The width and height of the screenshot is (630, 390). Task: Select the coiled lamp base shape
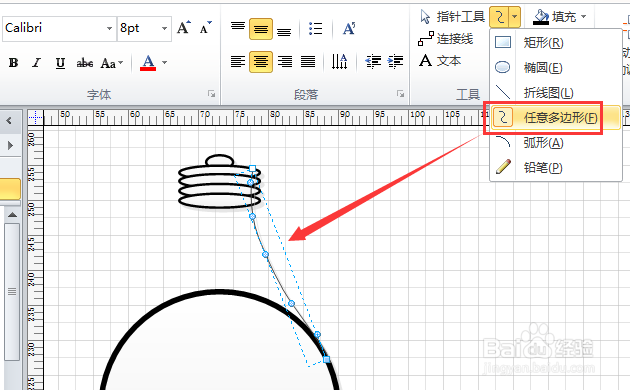[x=219, y=182]
